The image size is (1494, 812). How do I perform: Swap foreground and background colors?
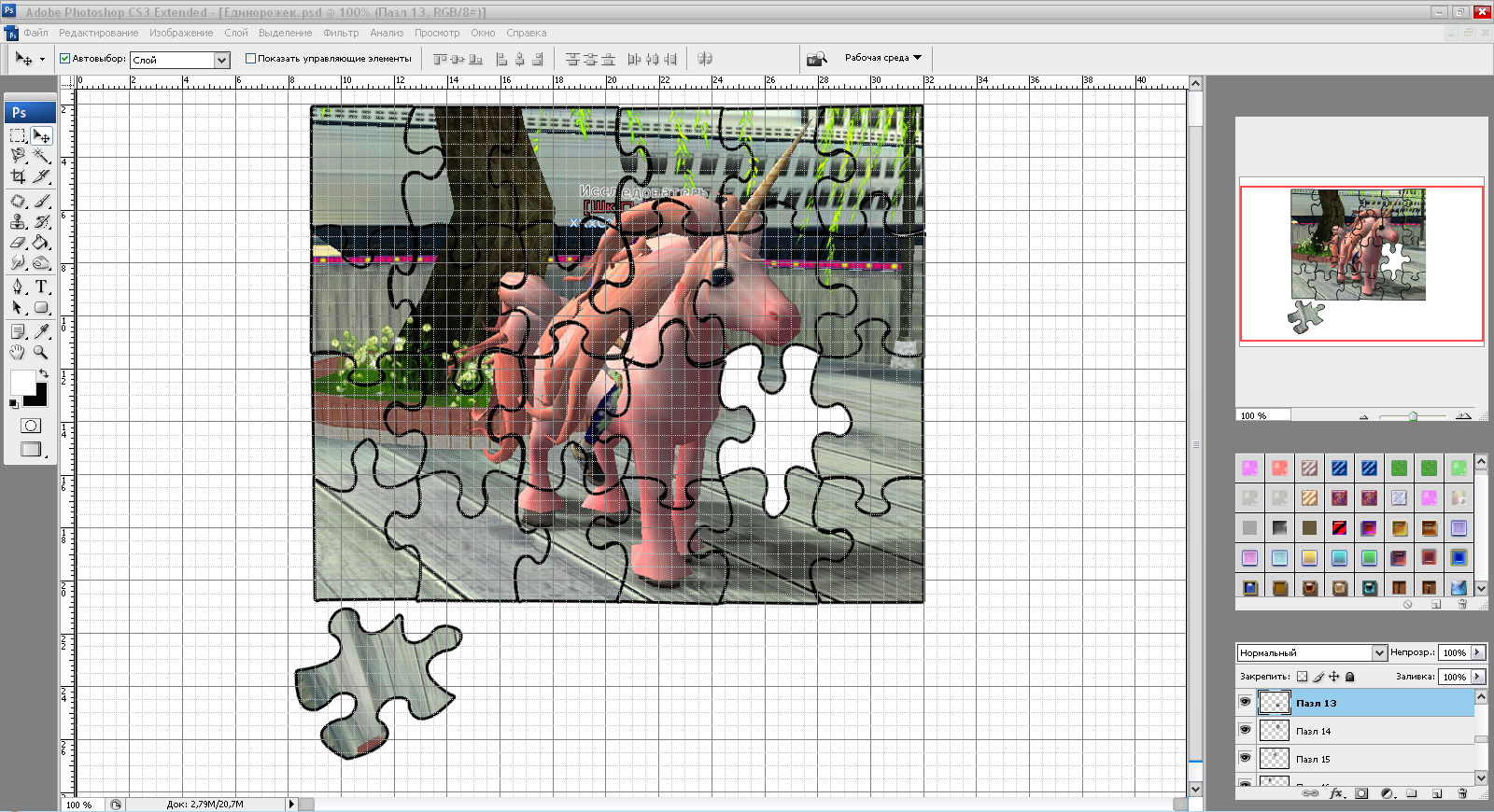point(43,373)
